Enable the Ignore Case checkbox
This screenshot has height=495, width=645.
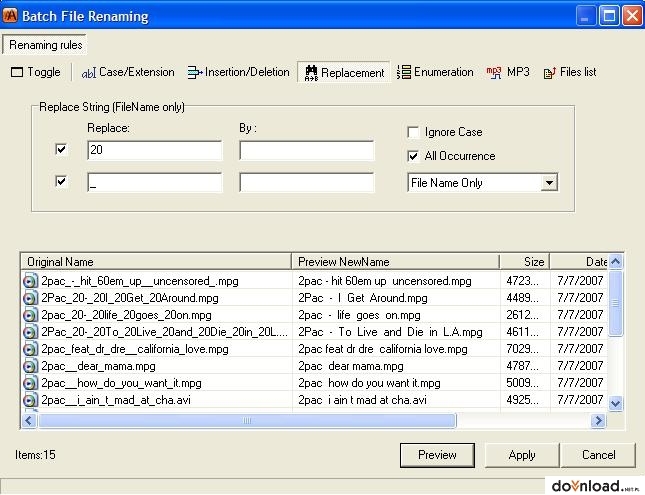pos(413,132)
